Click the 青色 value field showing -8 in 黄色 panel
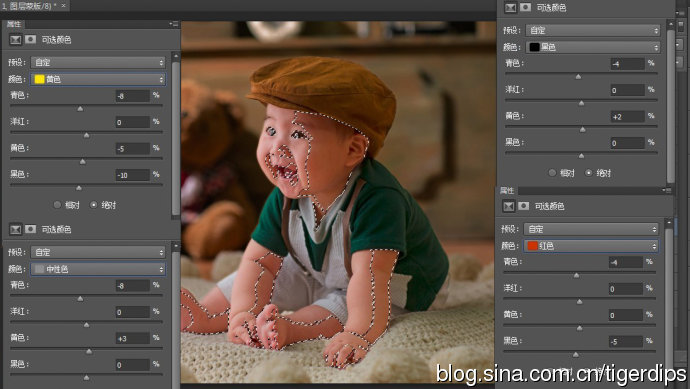Screen dimensions: 690x389 [132, 96]
